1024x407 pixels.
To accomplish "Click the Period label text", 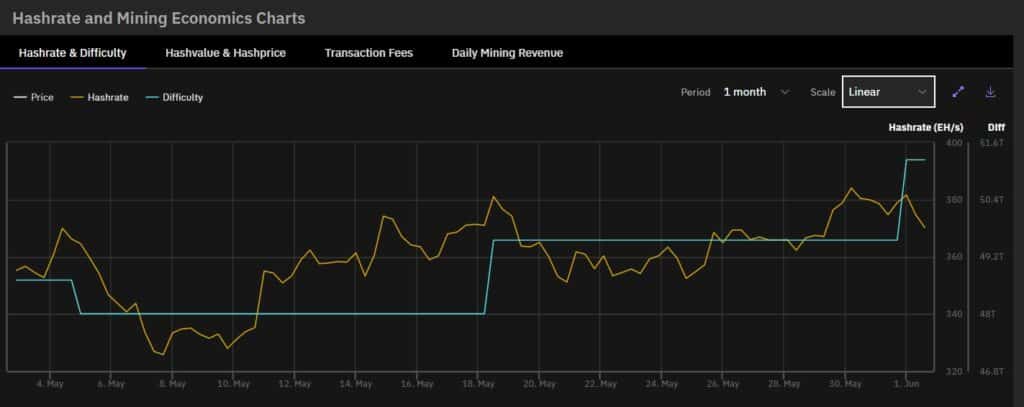I will (x=696, y=92).
